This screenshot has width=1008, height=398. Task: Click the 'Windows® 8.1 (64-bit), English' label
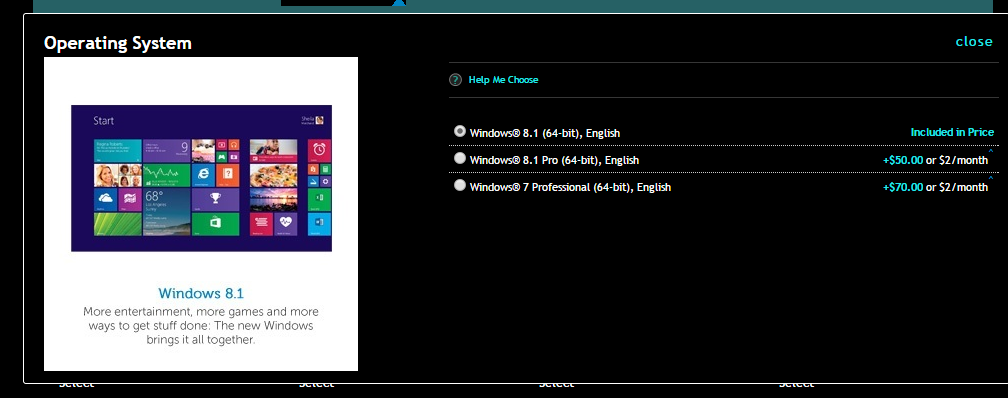click(544, 133)
